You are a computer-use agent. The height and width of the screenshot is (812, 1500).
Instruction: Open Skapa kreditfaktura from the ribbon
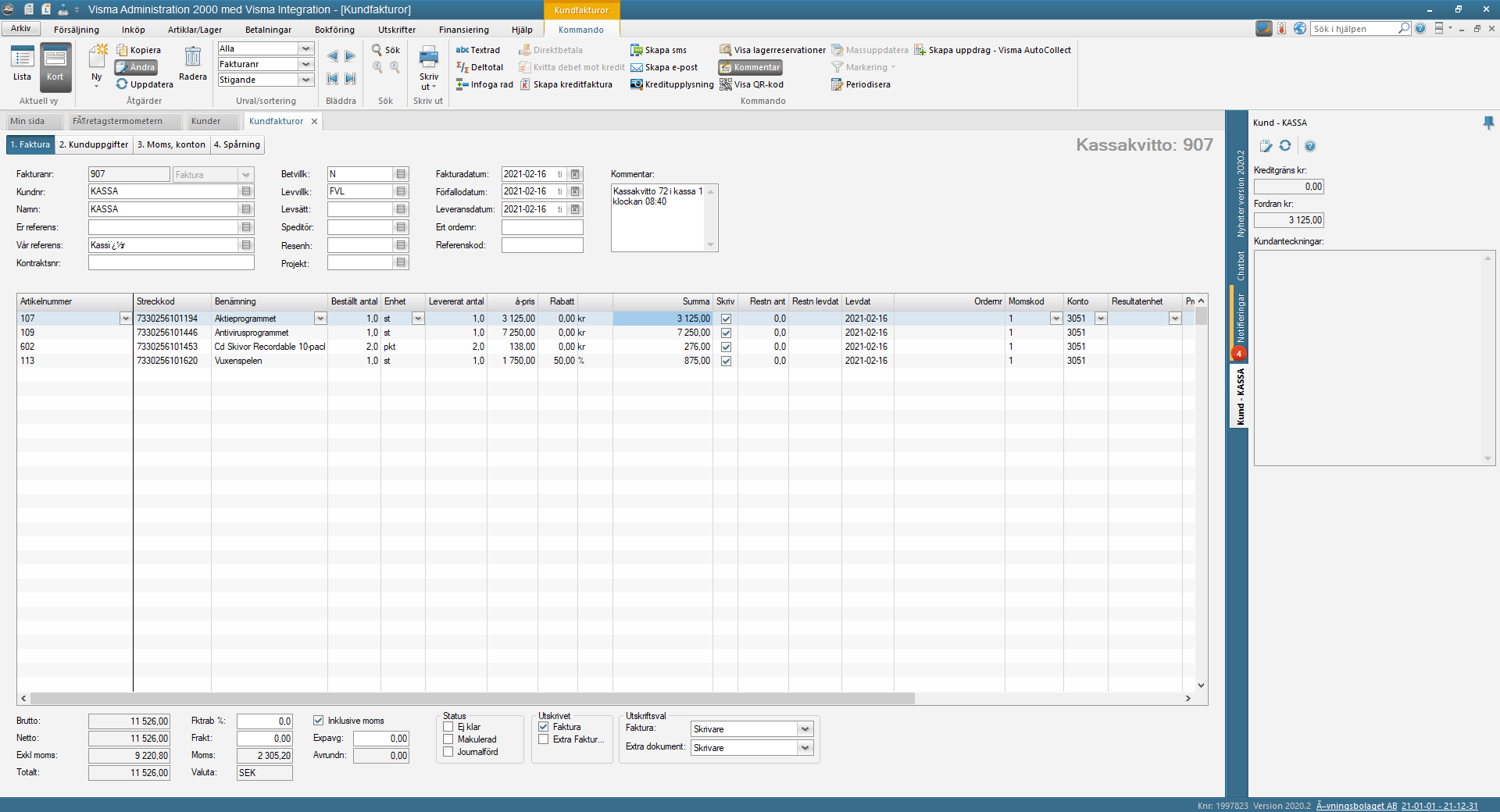572,84
